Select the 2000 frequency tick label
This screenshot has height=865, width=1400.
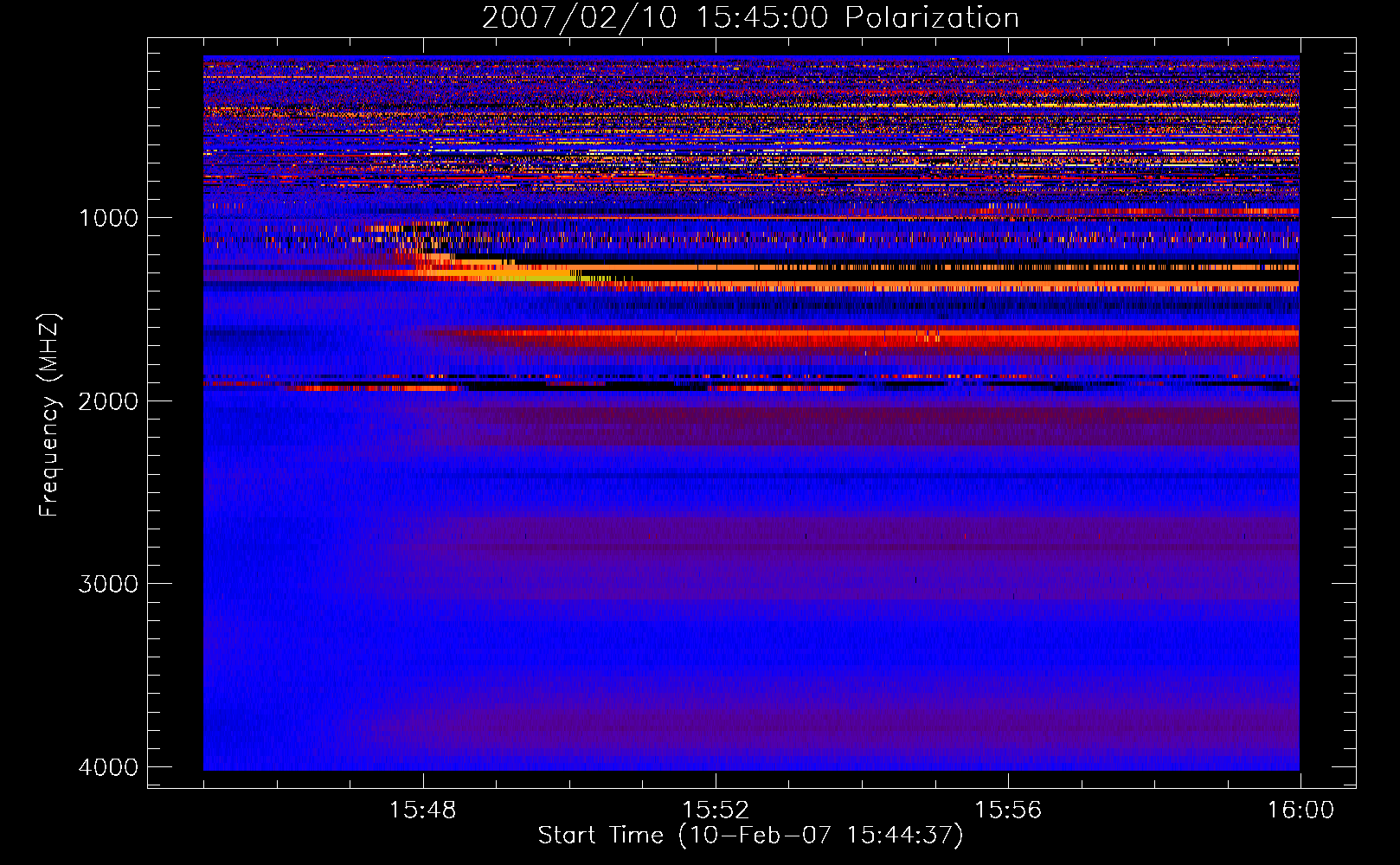108,400
